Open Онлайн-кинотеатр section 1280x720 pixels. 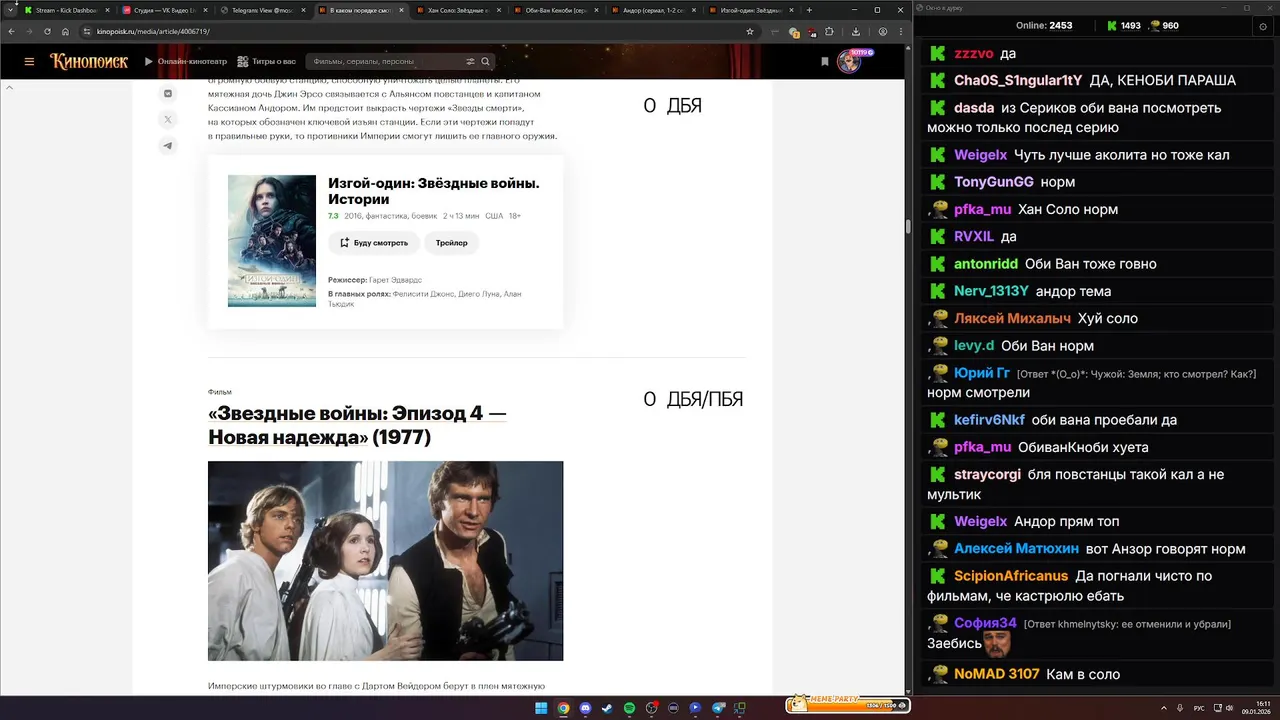[185, 62]
